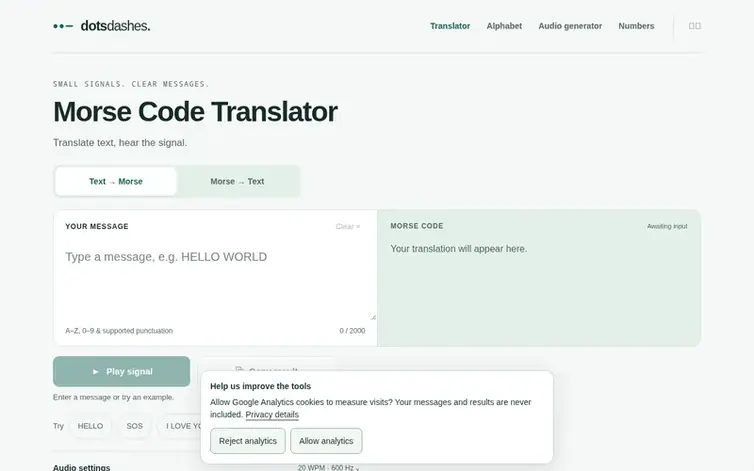
Task: Click the Clear × button in the message box
Action: tap(348, 226)
